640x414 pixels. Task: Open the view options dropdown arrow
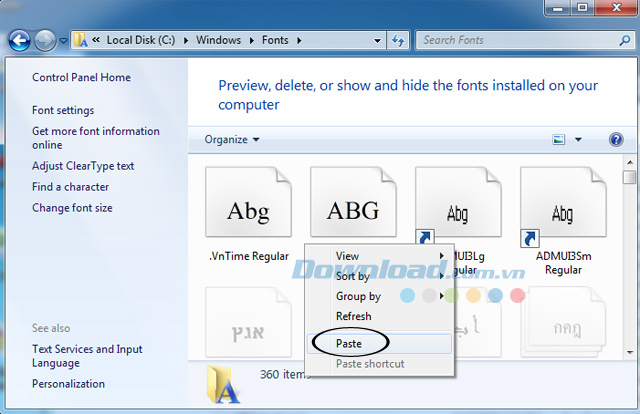pyautogui.click(x=578, y=140)
